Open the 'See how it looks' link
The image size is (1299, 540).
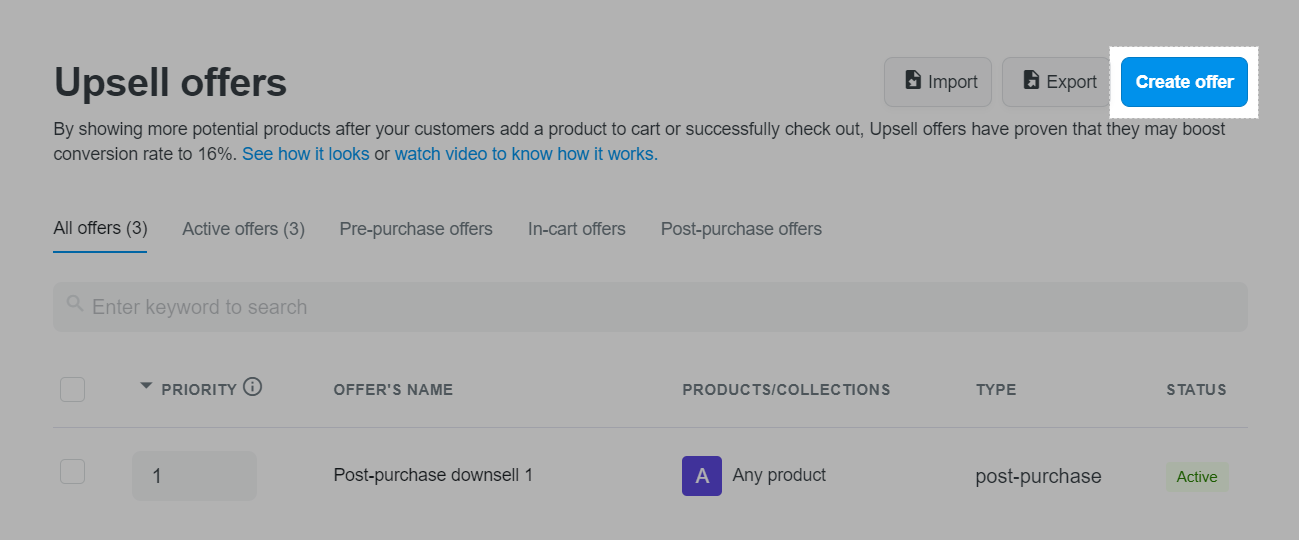pyautogui.click(x=306, y=154)
